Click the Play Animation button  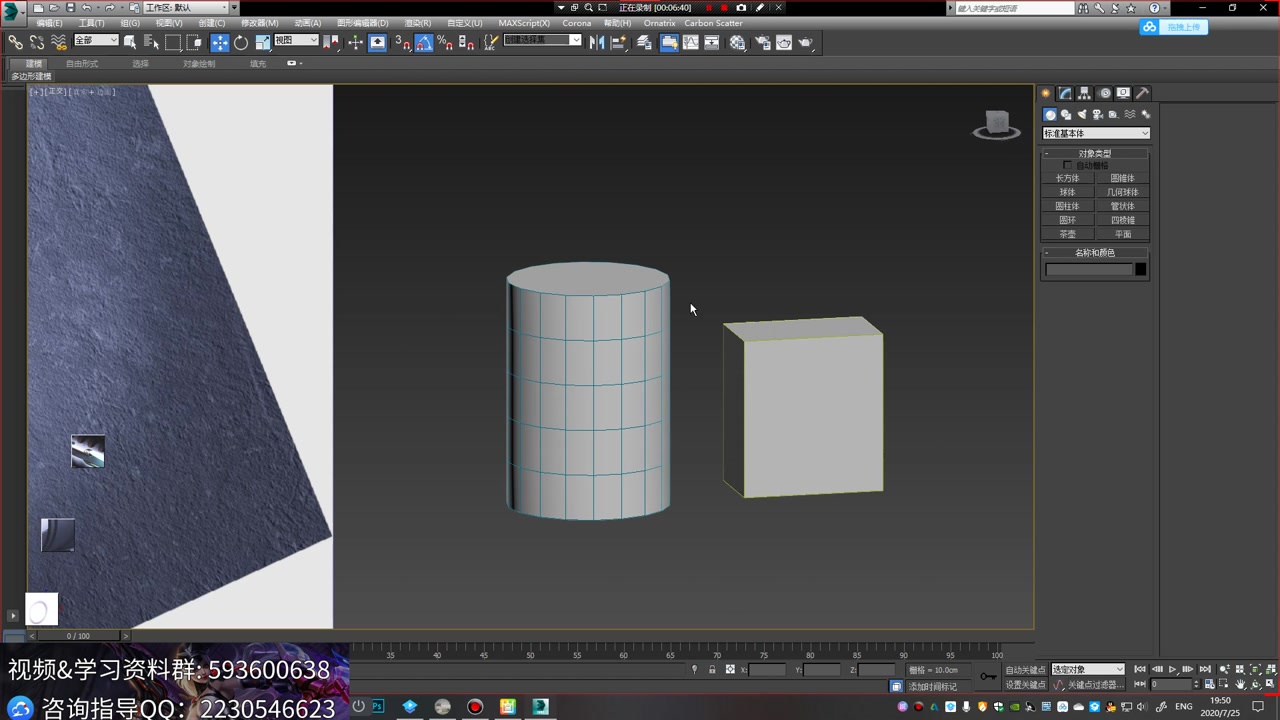(x=1172, y=669)
